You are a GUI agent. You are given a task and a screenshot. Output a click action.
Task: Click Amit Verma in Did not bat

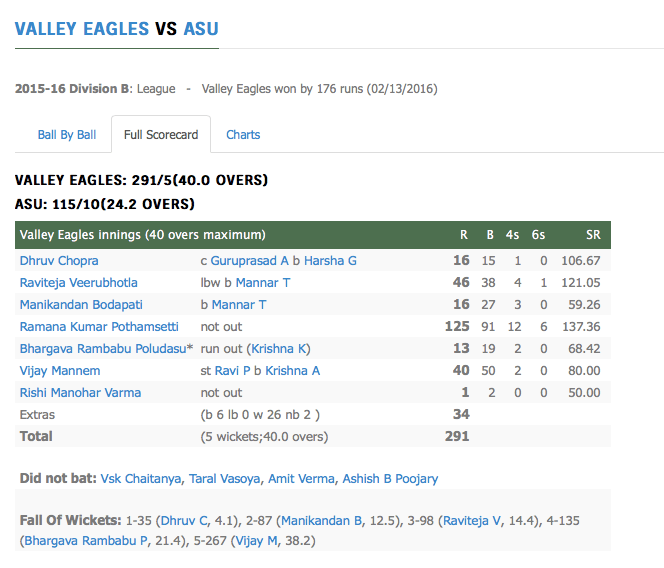(301, 479)
